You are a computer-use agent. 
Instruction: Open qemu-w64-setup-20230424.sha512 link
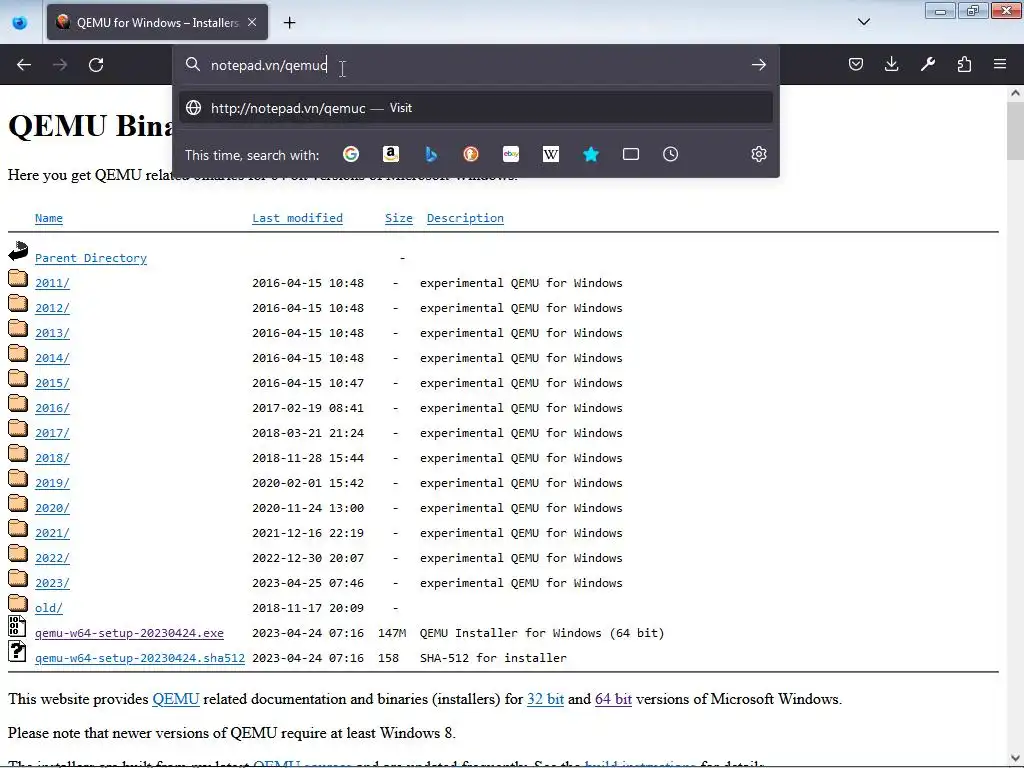pos(140,658)
